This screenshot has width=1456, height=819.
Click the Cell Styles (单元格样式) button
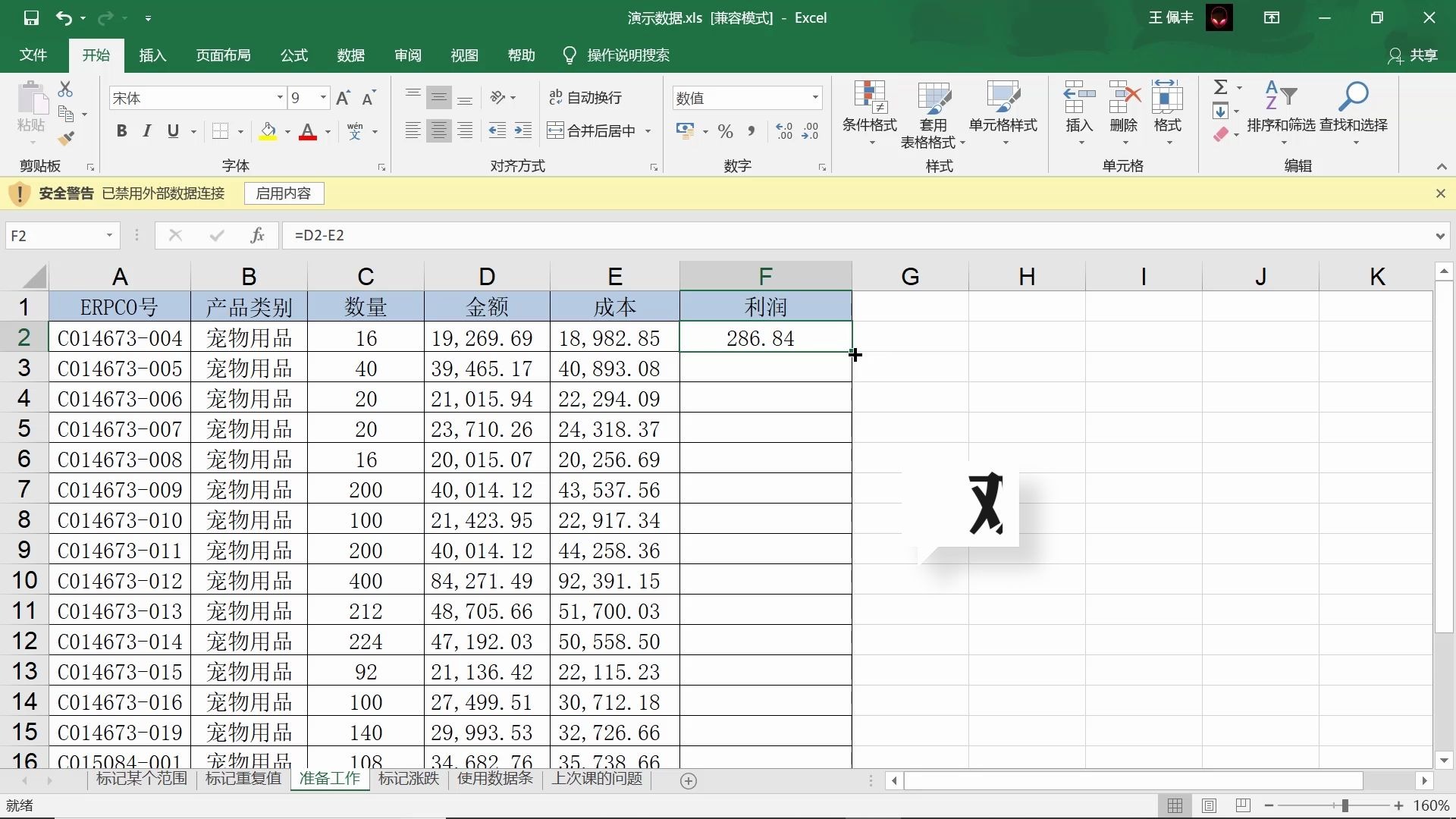(x=1003, y=114)
